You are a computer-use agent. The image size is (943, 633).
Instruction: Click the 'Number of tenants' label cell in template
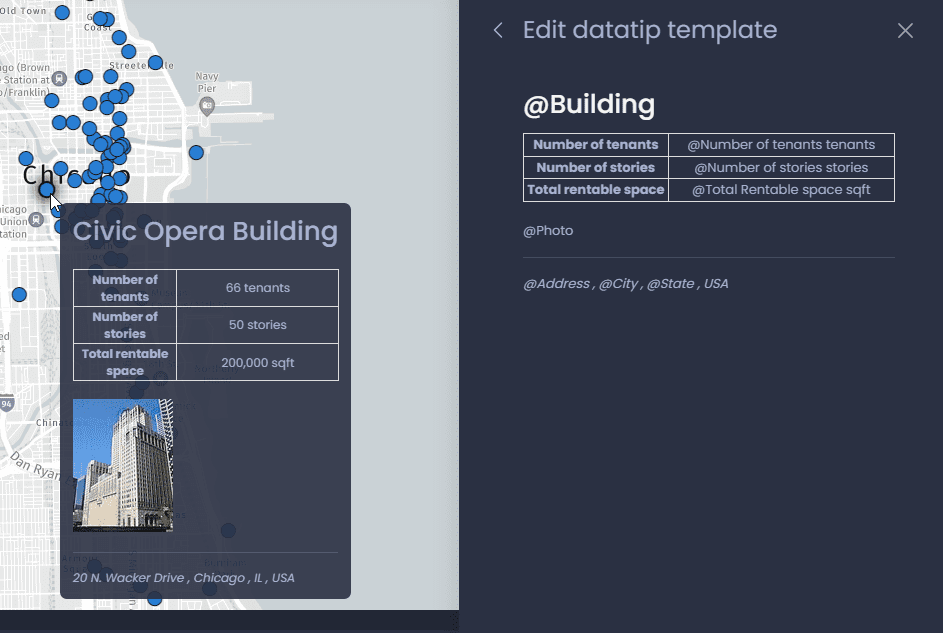click(596, 145)
